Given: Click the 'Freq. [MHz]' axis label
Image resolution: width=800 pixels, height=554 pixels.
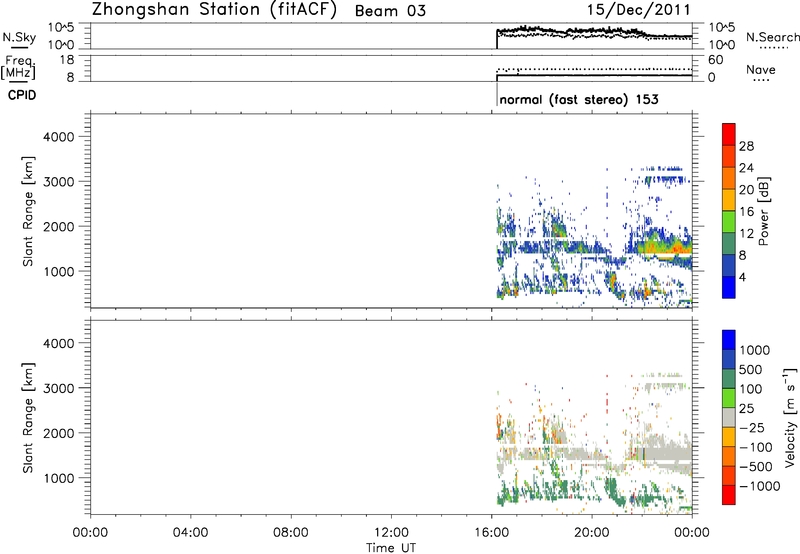Looking at the screenshot, I should [20, 67].
